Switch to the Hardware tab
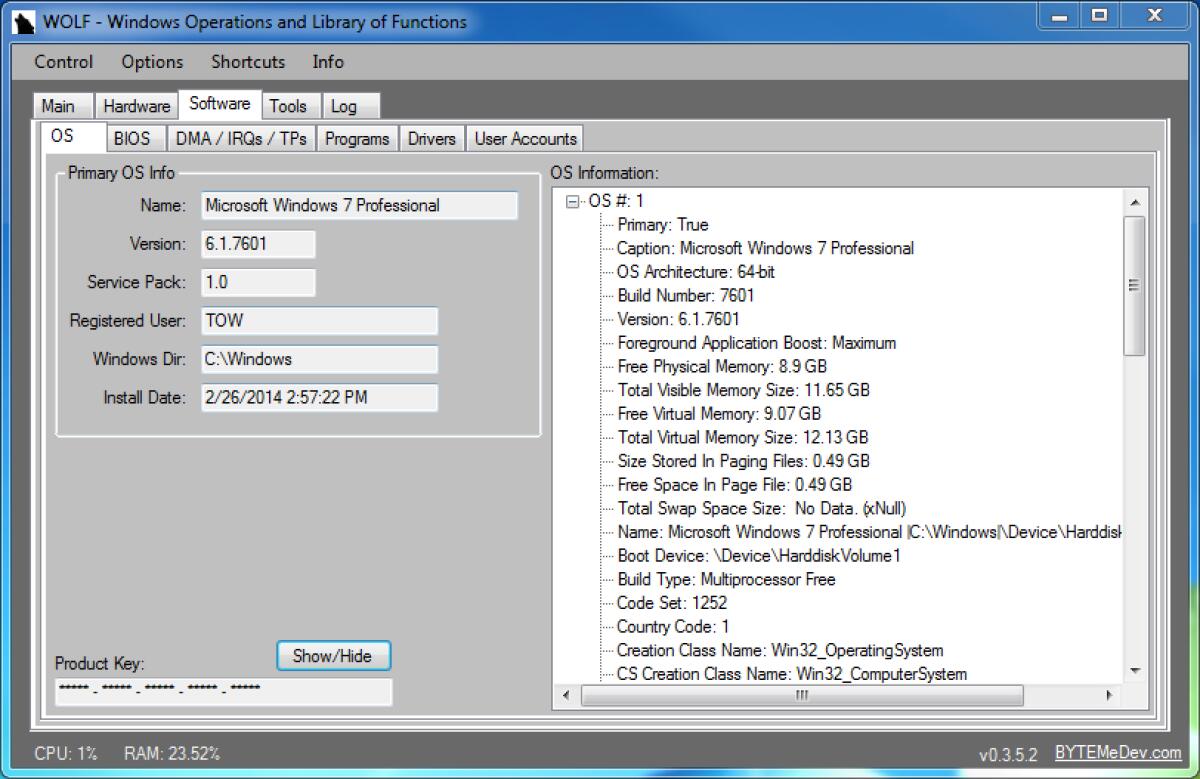 pyautogui.click(x=136, y=105)
